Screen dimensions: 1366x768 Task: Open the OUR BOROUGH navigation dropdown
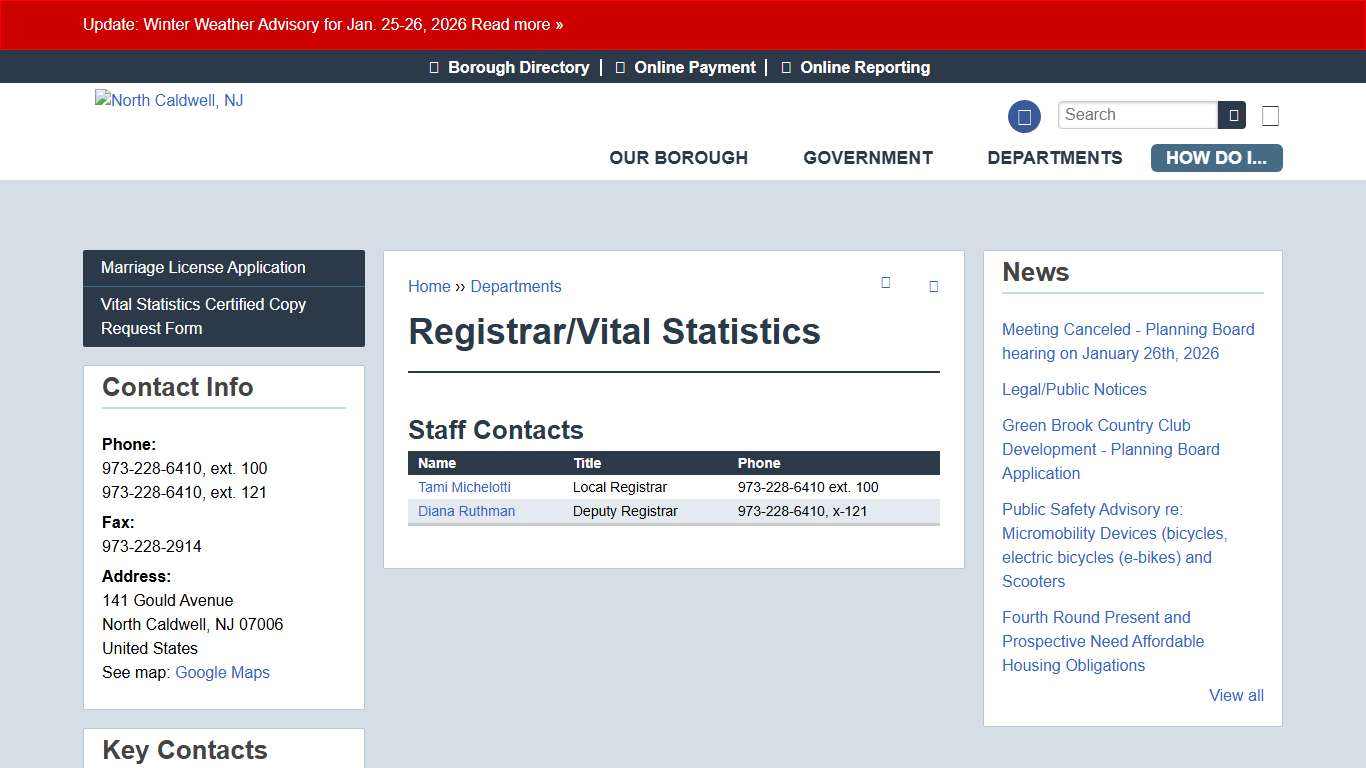tap(678, 158)
